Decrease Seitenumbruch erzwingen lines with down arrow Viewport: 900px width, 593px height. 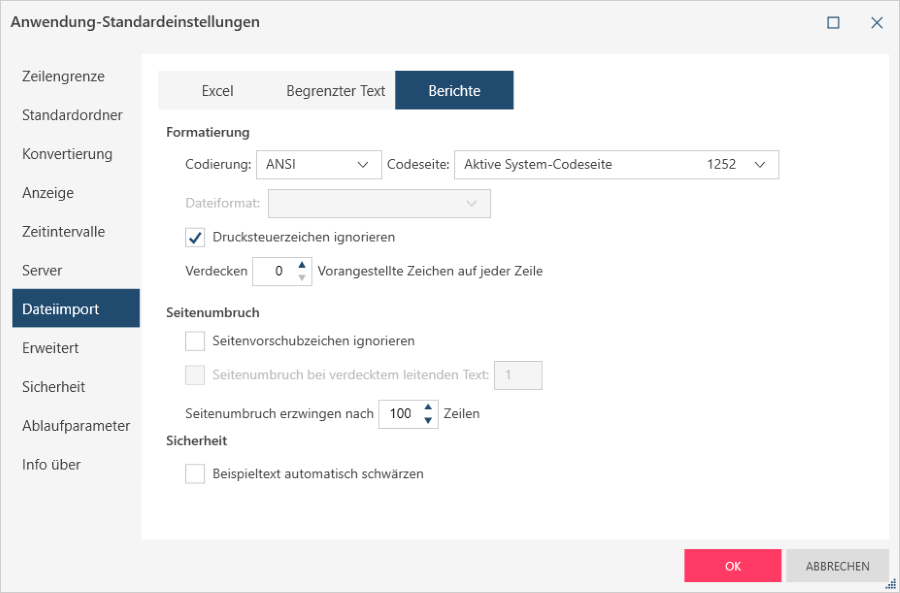(x=428, y=420)
